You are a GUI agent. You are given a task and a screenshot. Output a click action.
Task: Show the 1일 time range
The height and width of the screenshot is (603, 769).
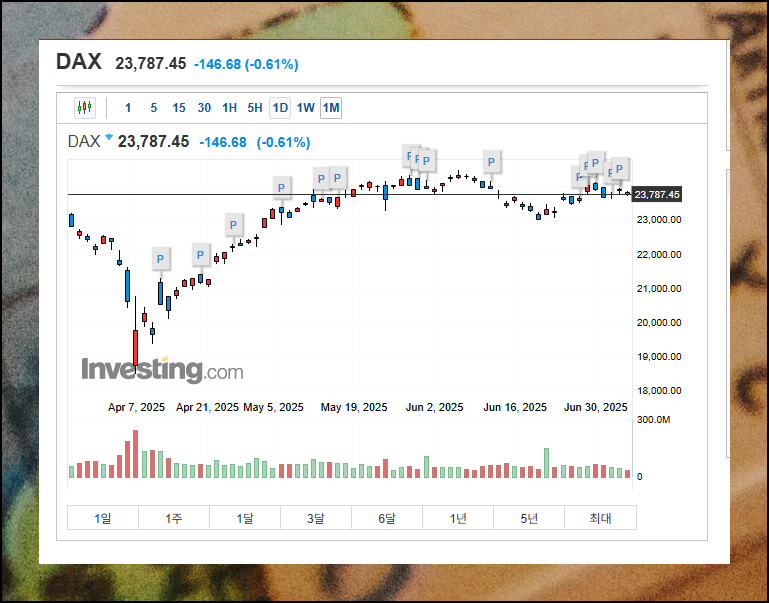click(x=103, y=518)
